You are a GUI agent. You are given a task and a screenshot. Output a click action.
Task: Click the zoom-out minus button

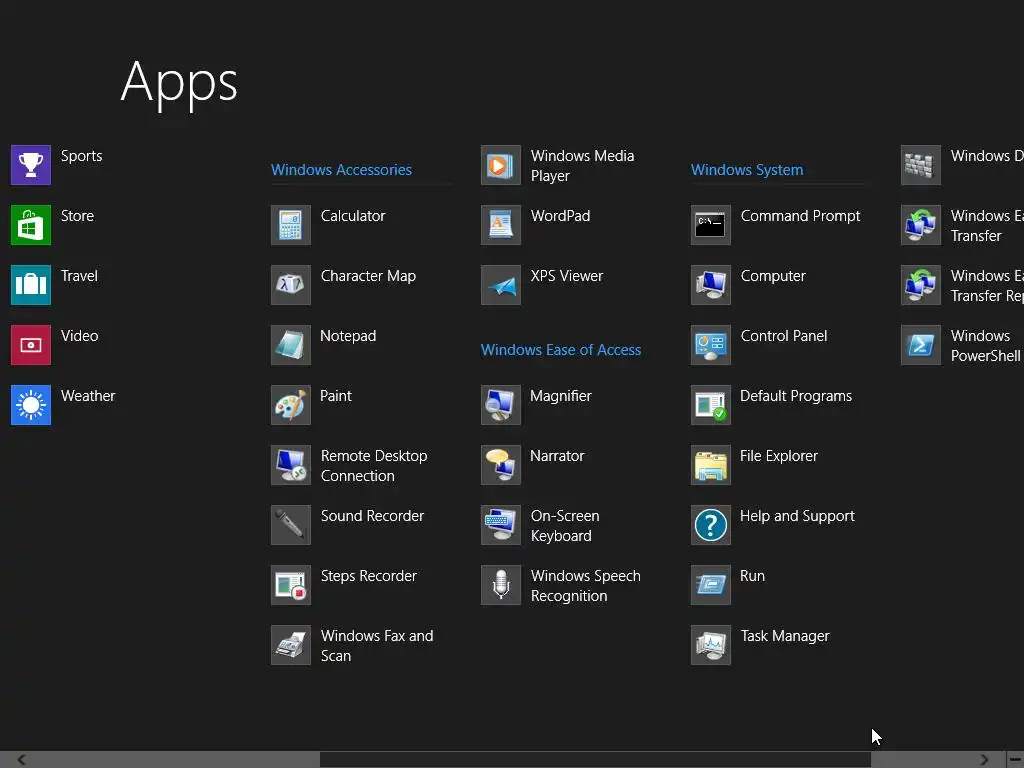1016,760
